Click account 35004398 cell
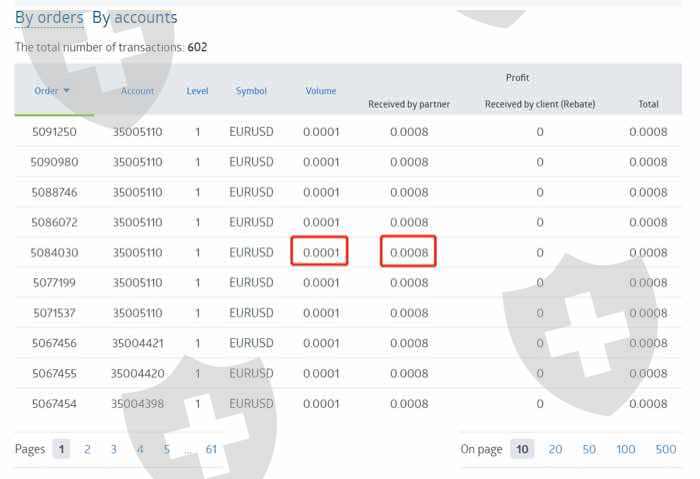This screenshot has width=700, height=479. pos(138,404)
